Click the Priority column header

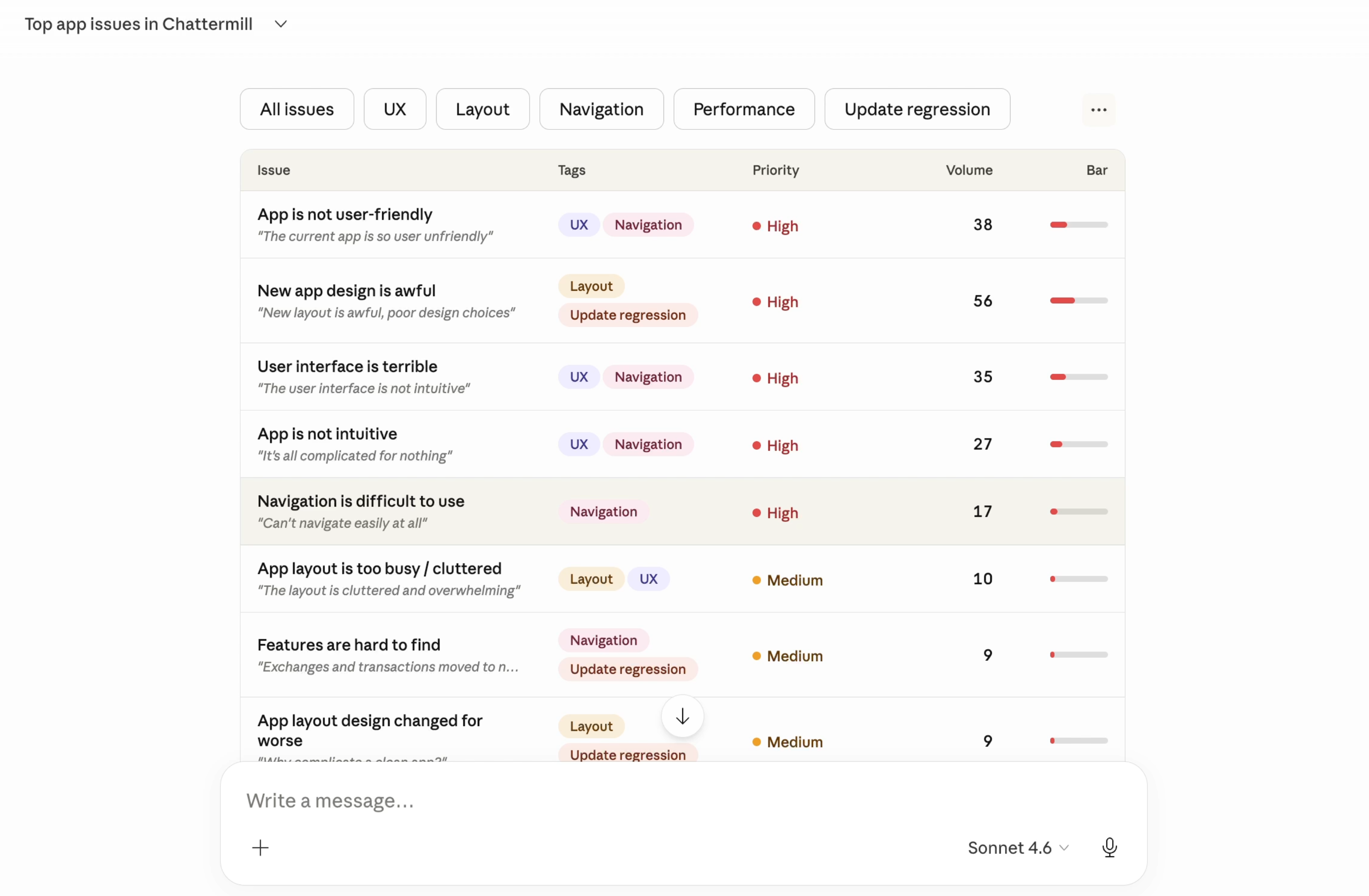pyautogui.click(x=776, y=170)
